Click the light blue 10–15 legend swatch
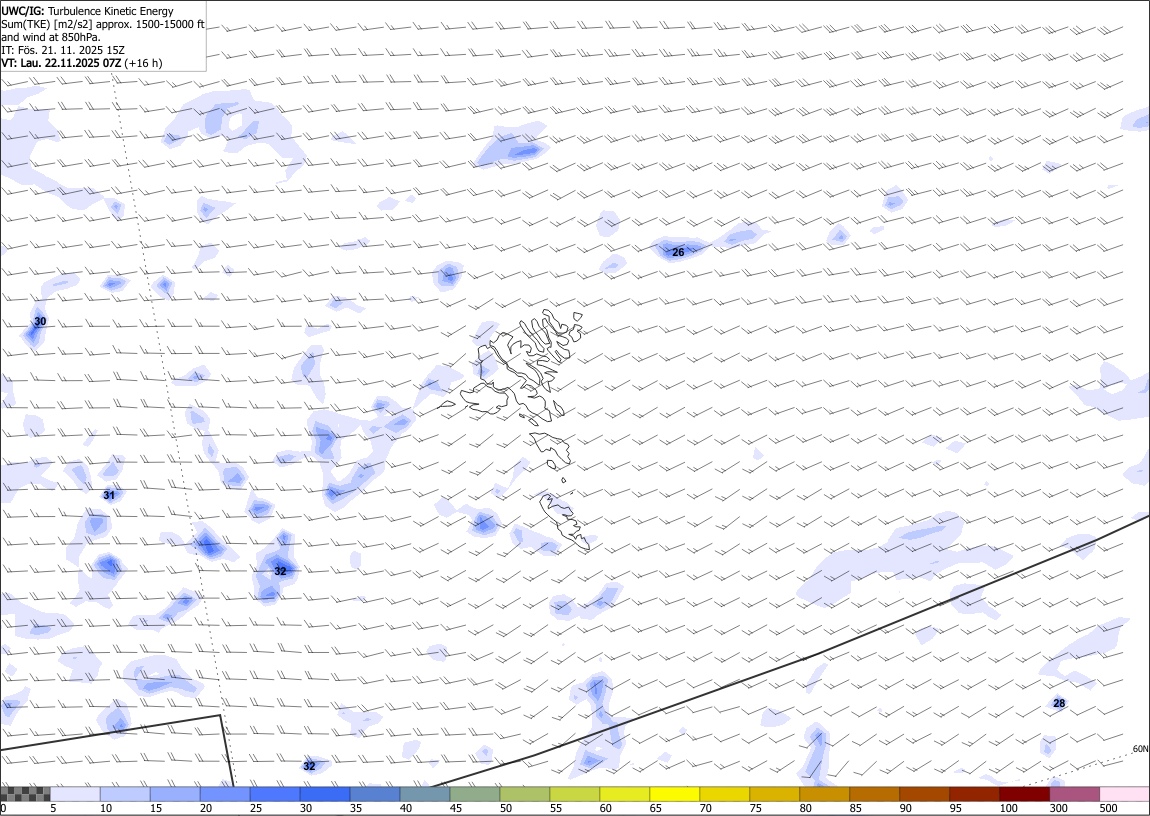 pyautogui.click(x=125, y=794)
